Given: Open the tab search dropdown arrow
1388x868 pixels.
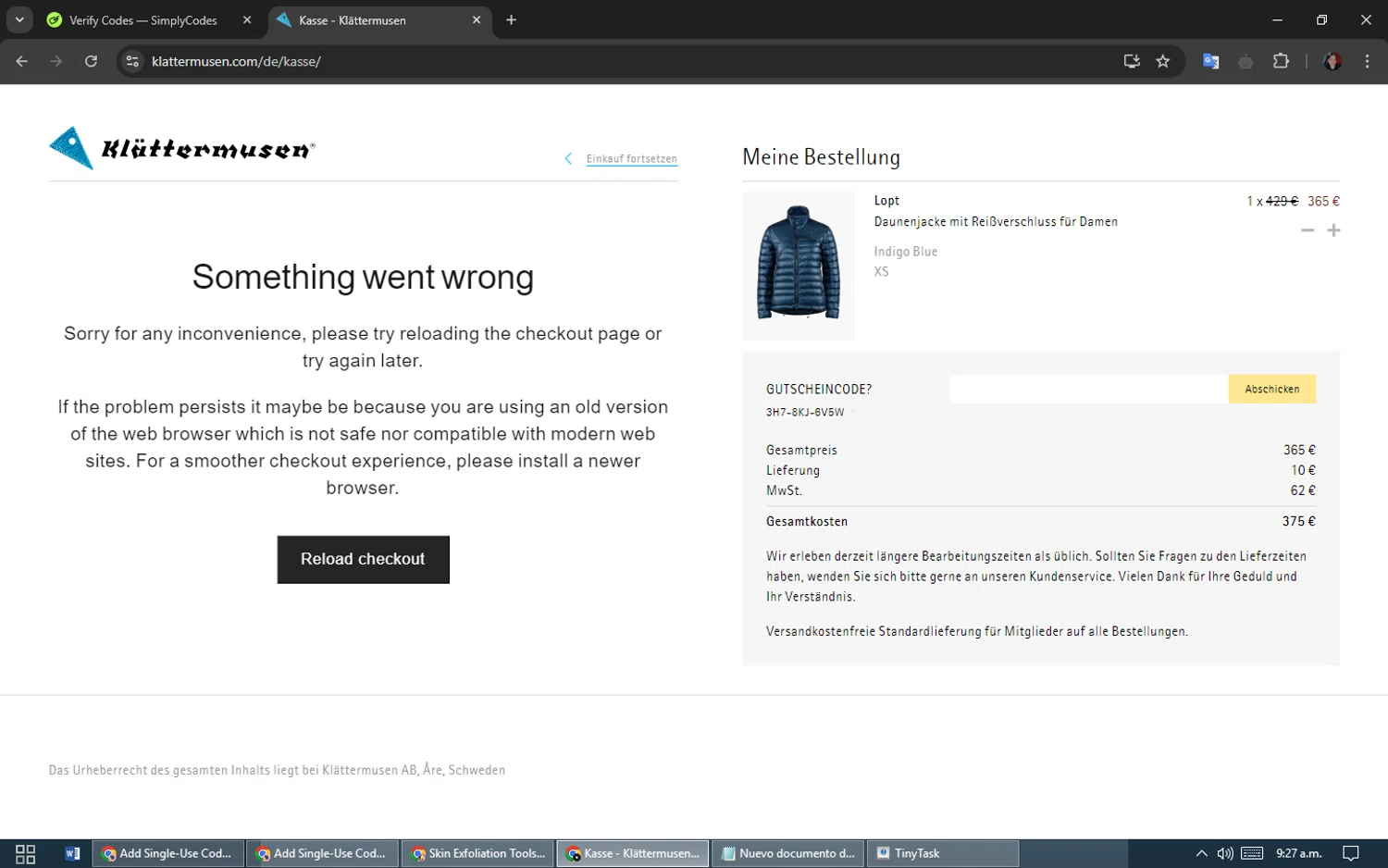Looking at the screenshot, I should point(19,19).
